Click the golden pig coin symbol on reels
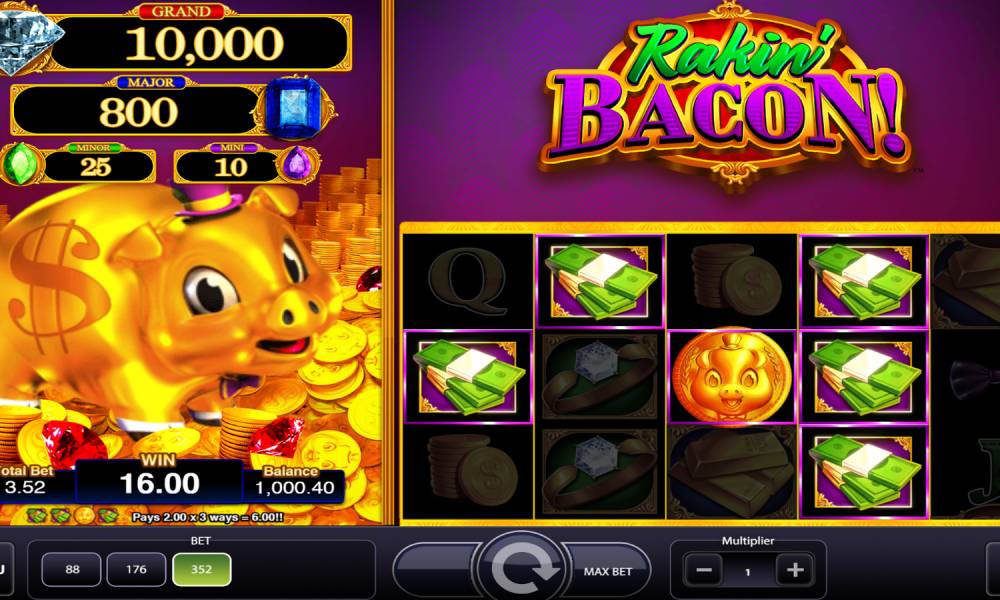Viewport: 1000px width, 600px height. click(x=732, y=376)
